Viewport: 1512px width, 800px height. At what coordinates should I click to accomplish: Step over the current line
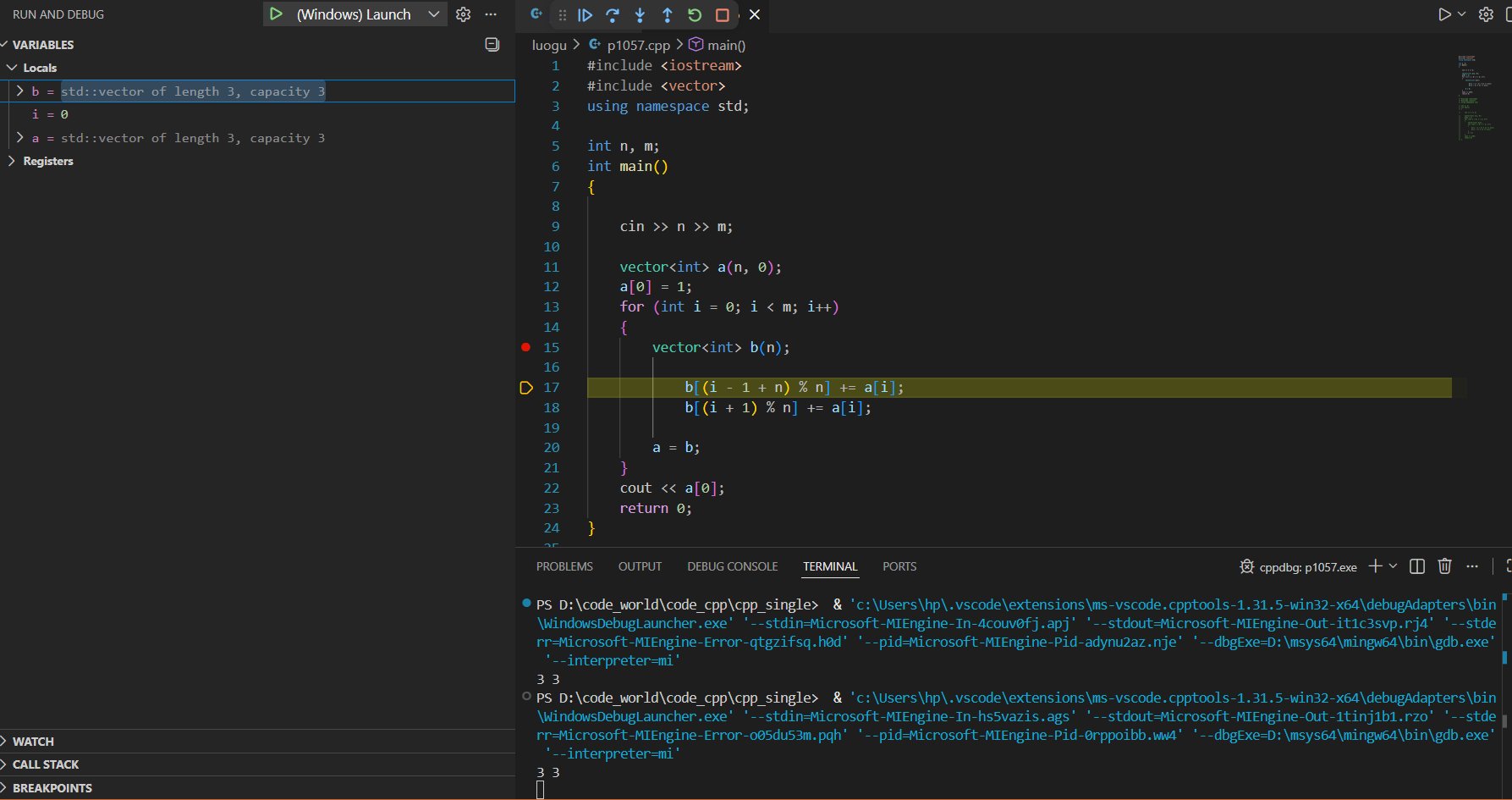[x=613, y=14]
